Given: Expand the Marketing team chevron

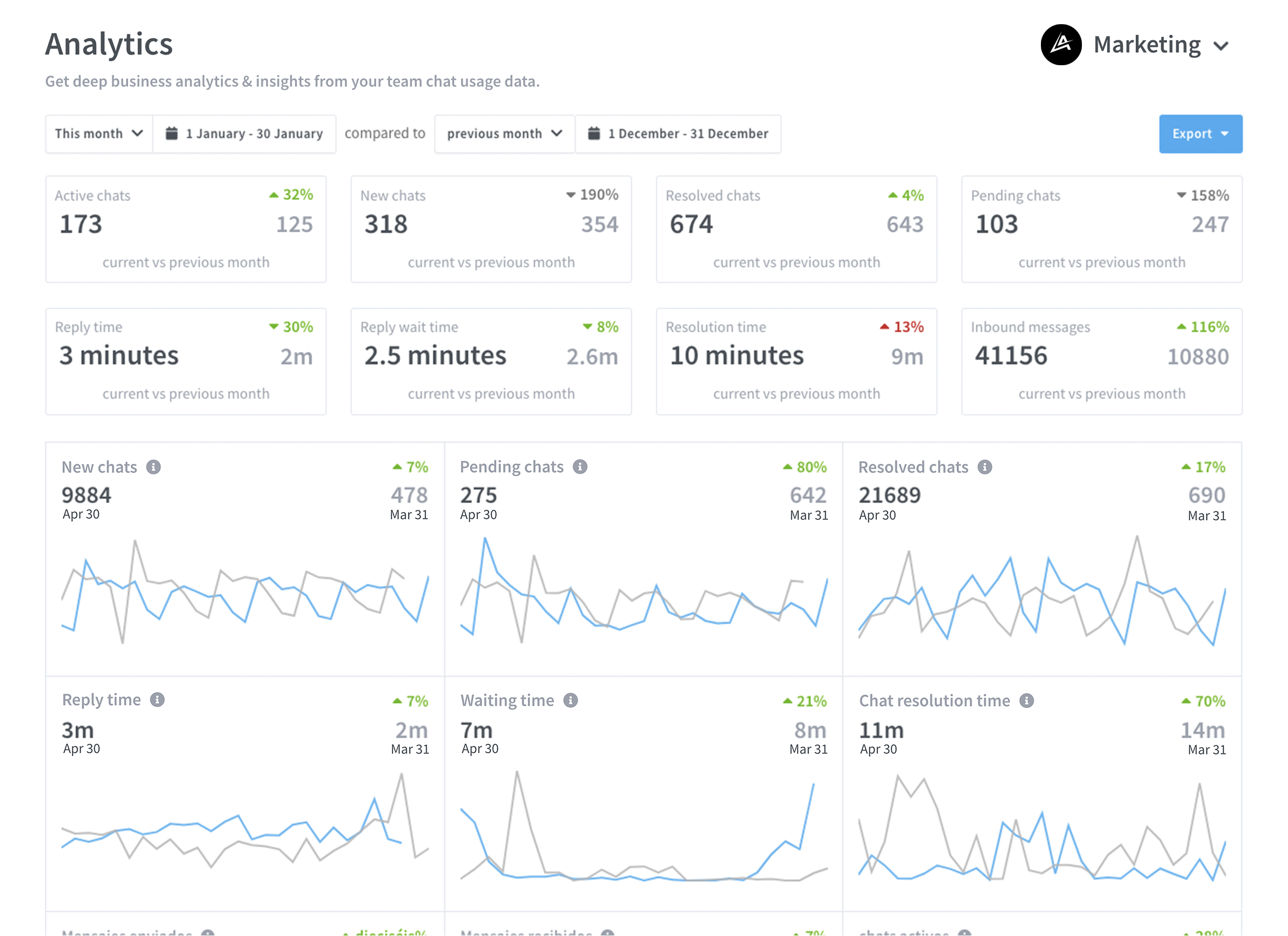Looking at the screenshot, I should click(x=1221, y=46).
